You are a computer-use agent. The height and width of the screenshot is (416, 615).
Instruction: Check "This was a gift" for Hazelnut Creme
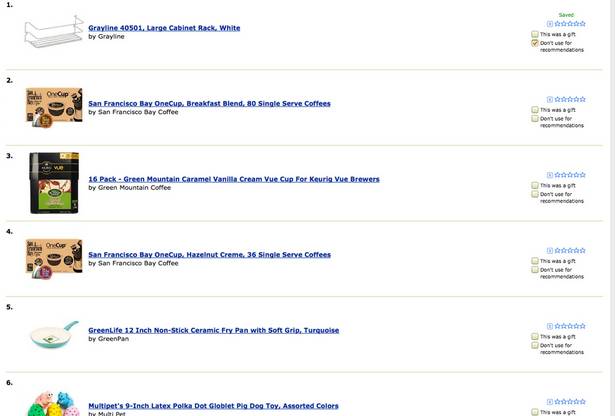535,261
